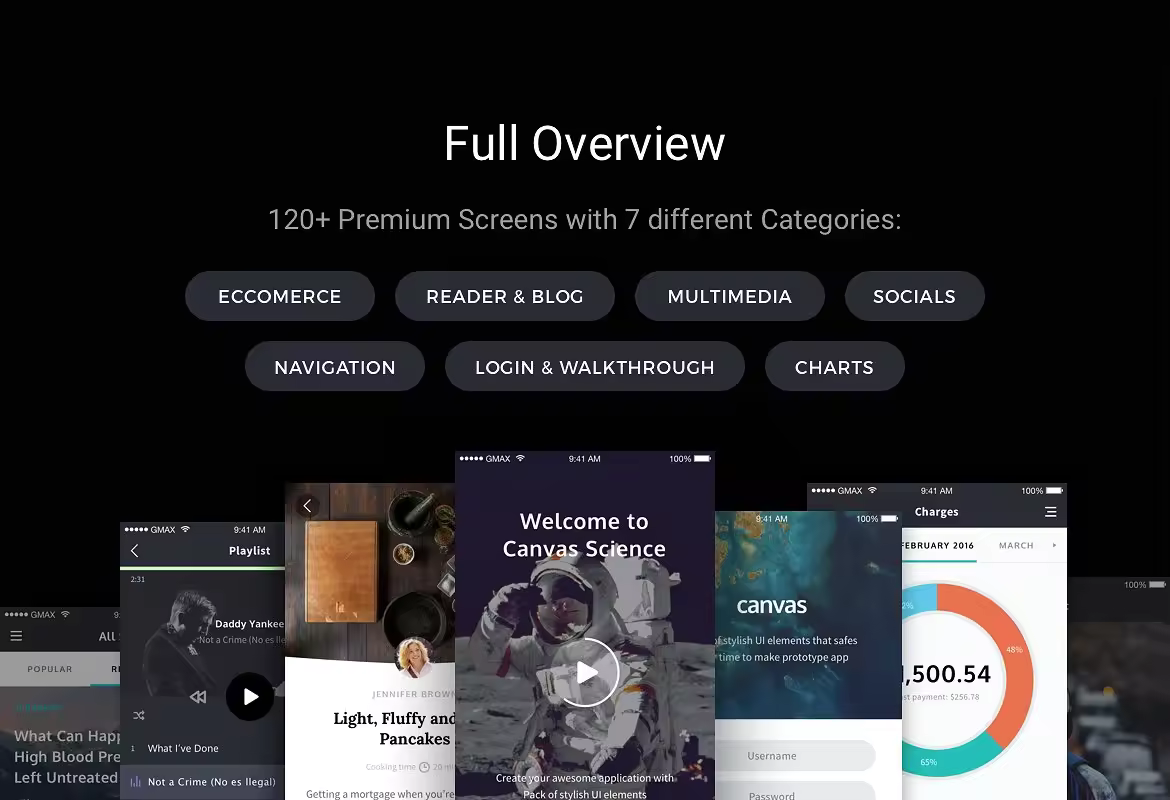Image resolution: width=1170 pixels, height=800 pixels.
Task: Click wifi icon on Playlist status bar
Action: (186, 529)
